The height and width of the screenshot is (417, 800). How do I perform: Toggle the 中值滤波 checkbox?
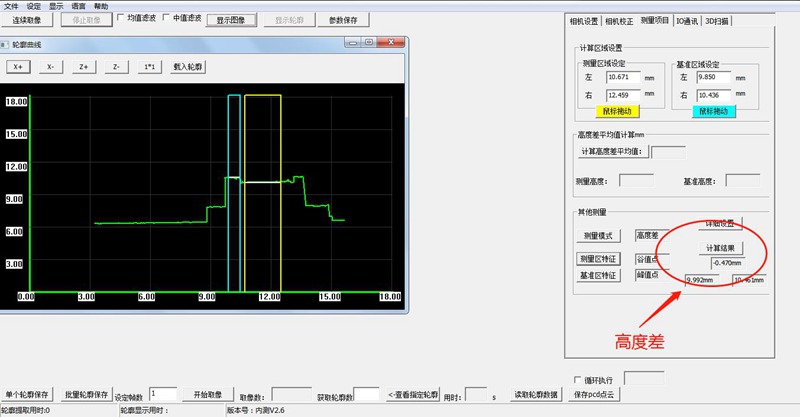click(x=166, y=18)
